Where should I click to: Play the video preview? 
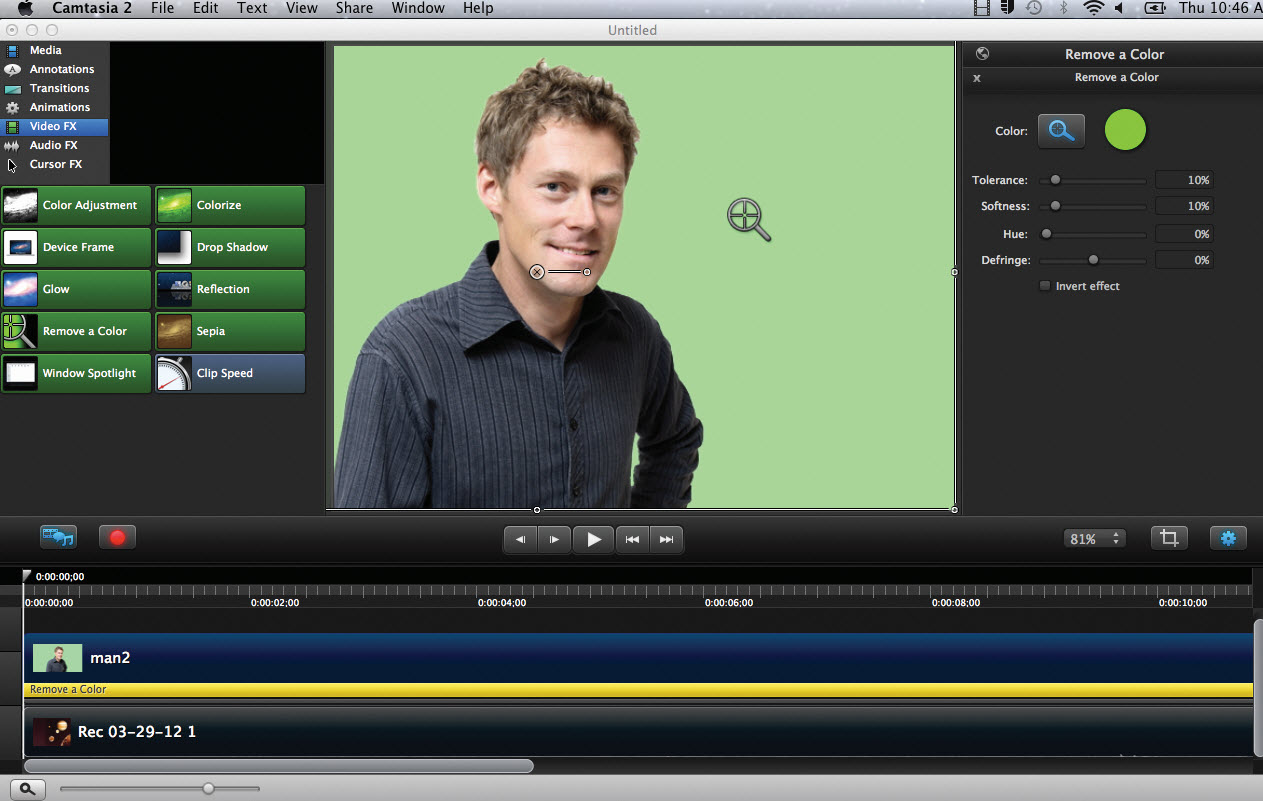click(593, 539)
